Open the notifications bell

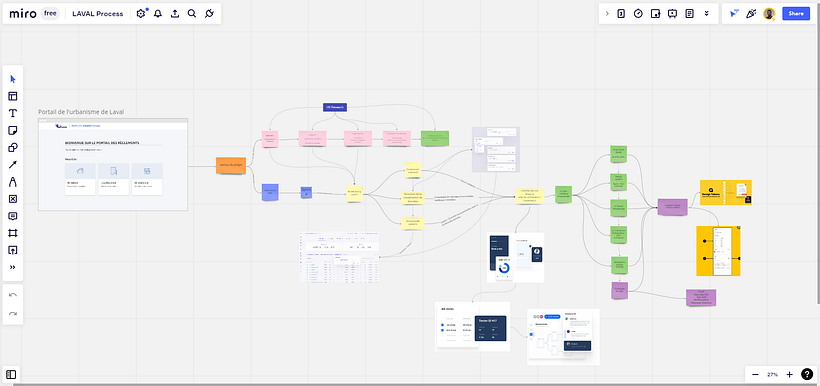(x=158, y=14)
